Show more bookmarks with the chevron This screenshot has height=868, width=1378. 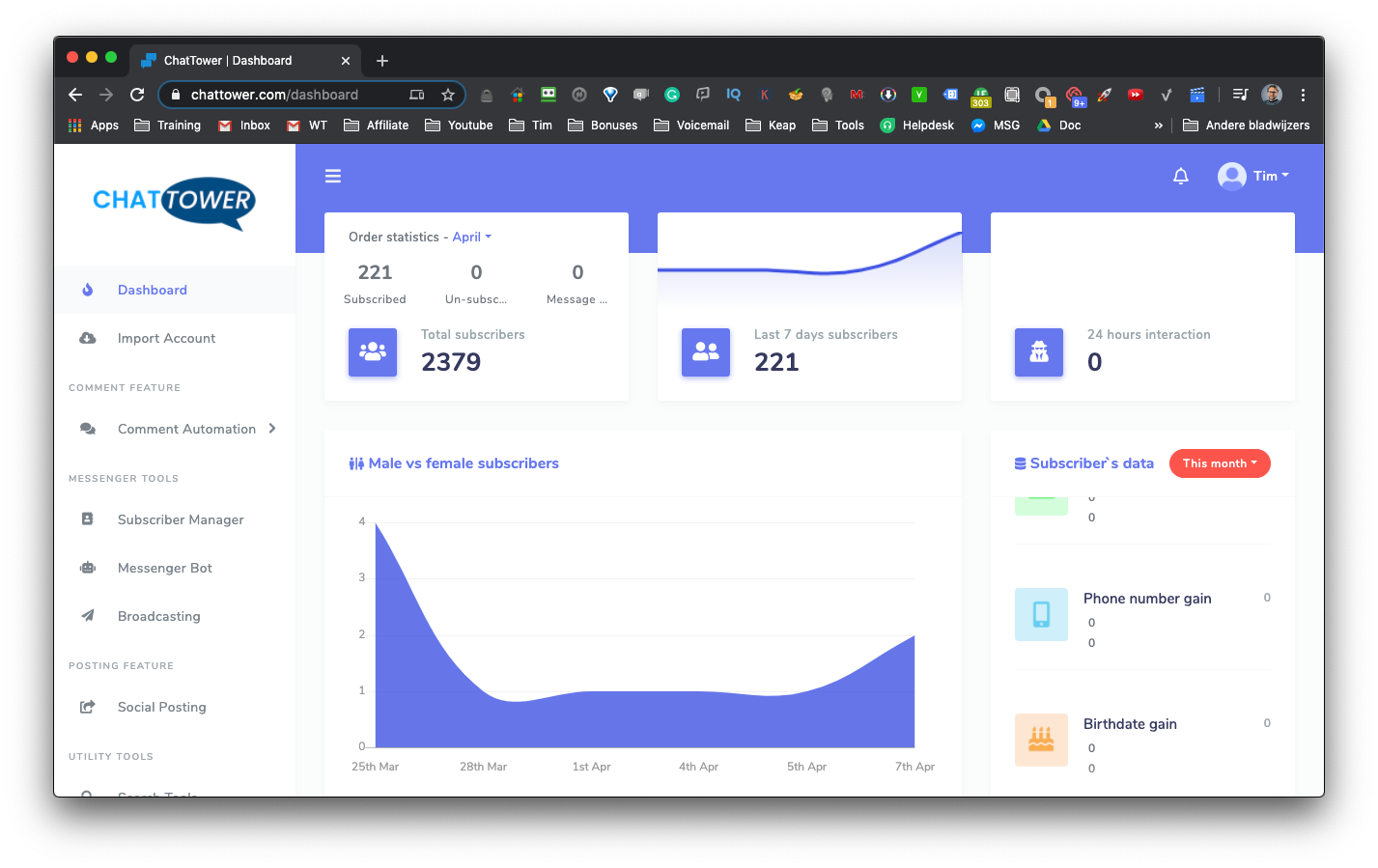pos(1158,126)
